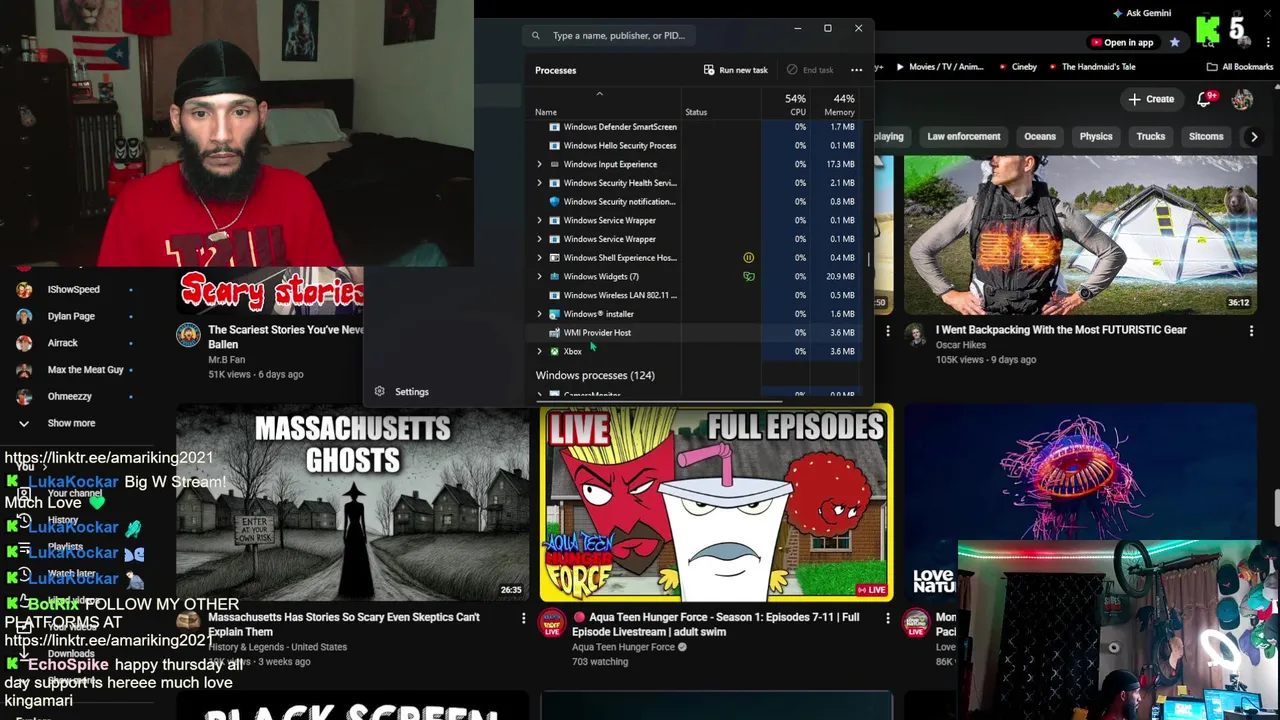Open menu for Backpacking FUTURISTIC Gear video
This screenshot has height=720, width=1280.
1251,331
